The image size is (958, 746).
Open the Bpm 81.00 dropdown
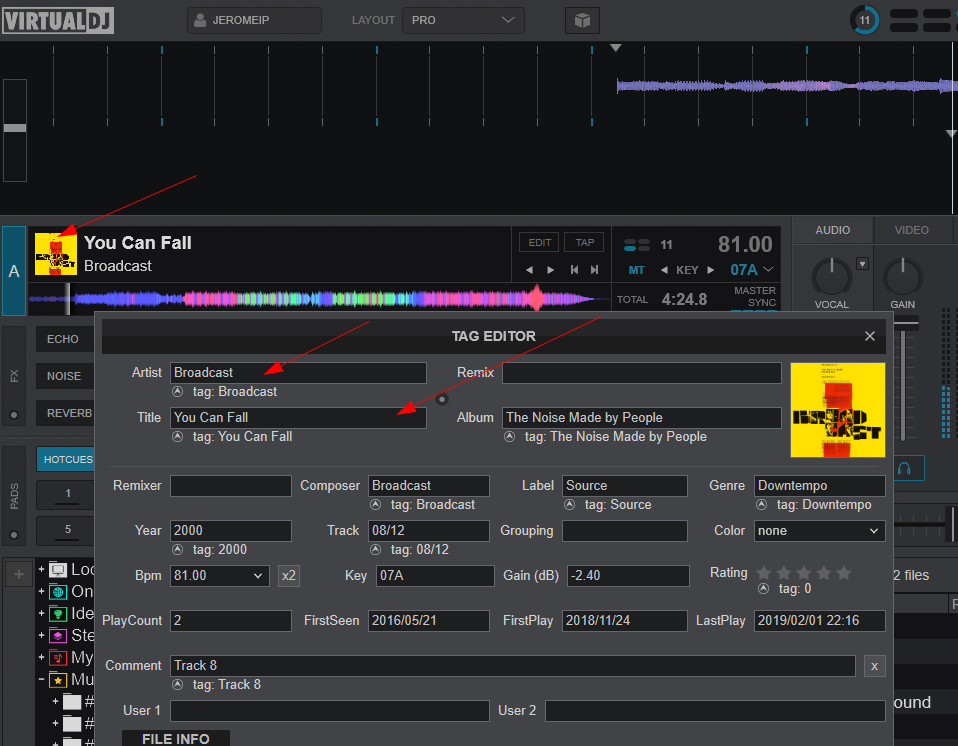[x=257, y=576]
